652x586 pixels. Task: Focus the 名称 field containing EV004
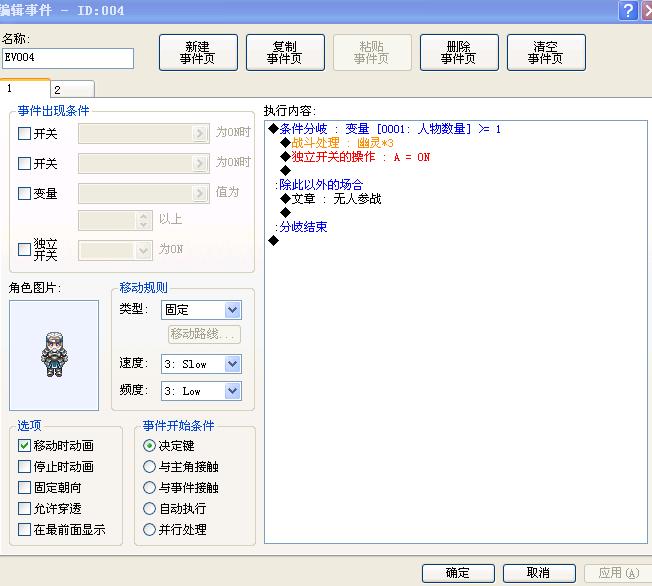[x=68, y=58]
